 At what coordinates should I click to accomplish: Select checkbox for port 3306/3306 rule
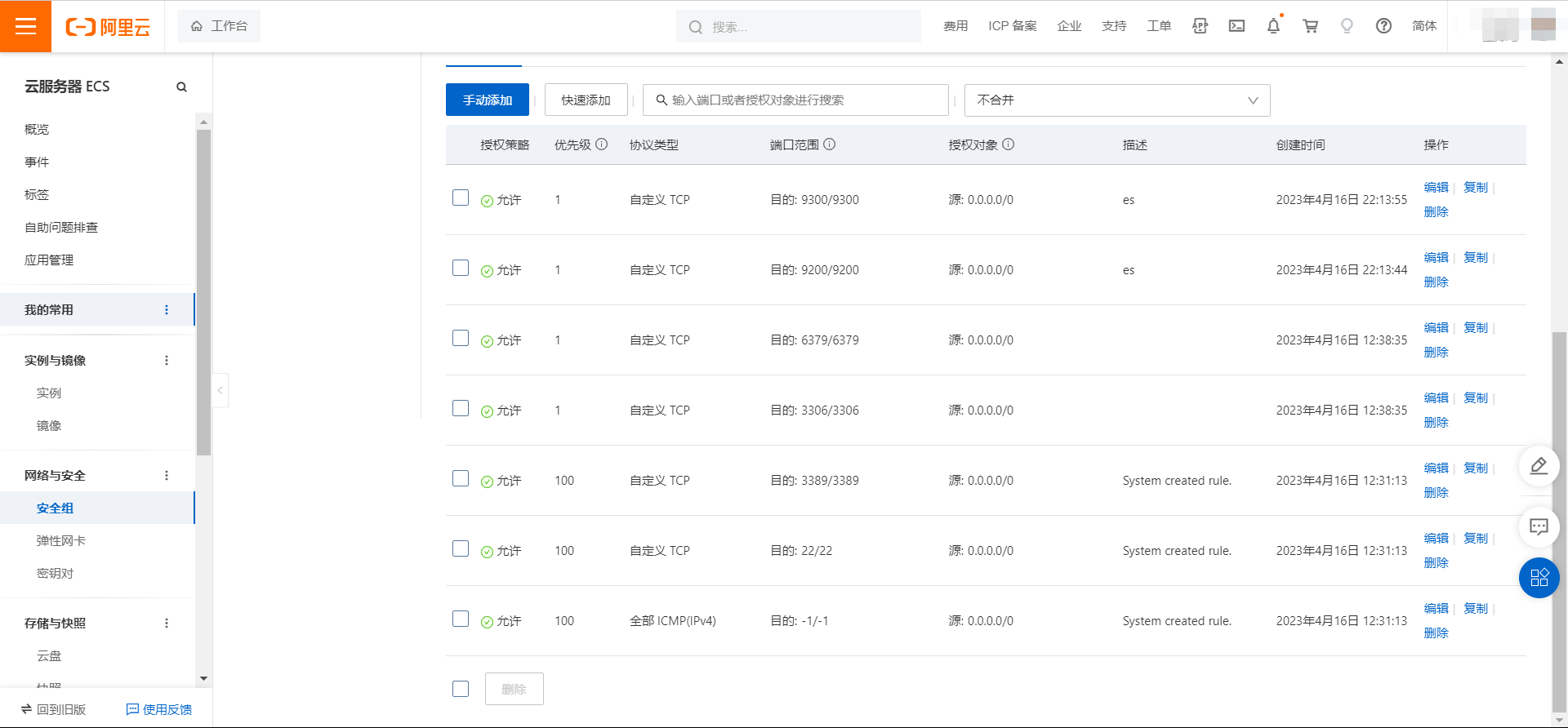[461, 408]
